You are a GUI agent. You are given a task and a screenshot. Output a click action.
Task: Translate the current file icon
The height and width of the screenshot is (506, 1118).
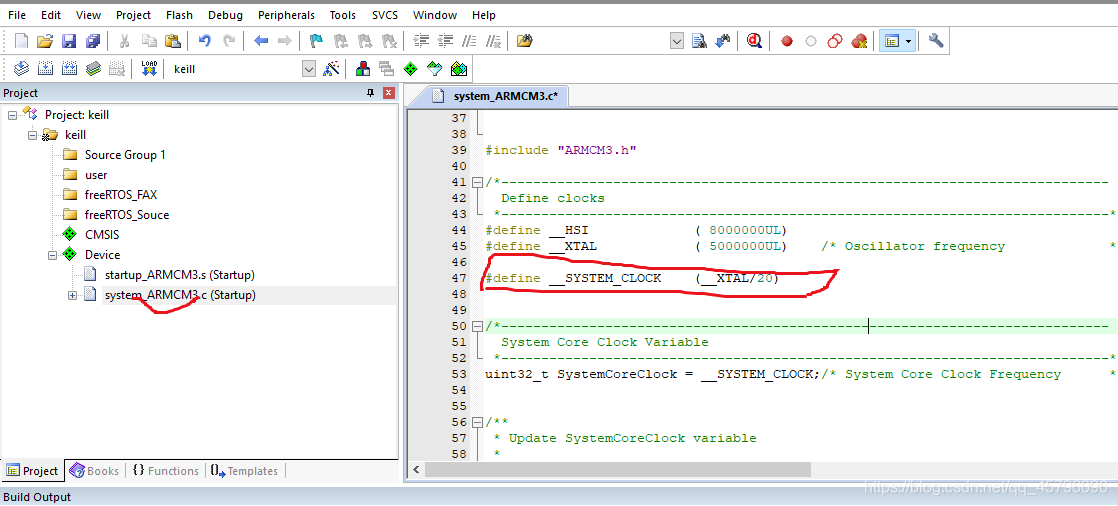coord(21,68)
